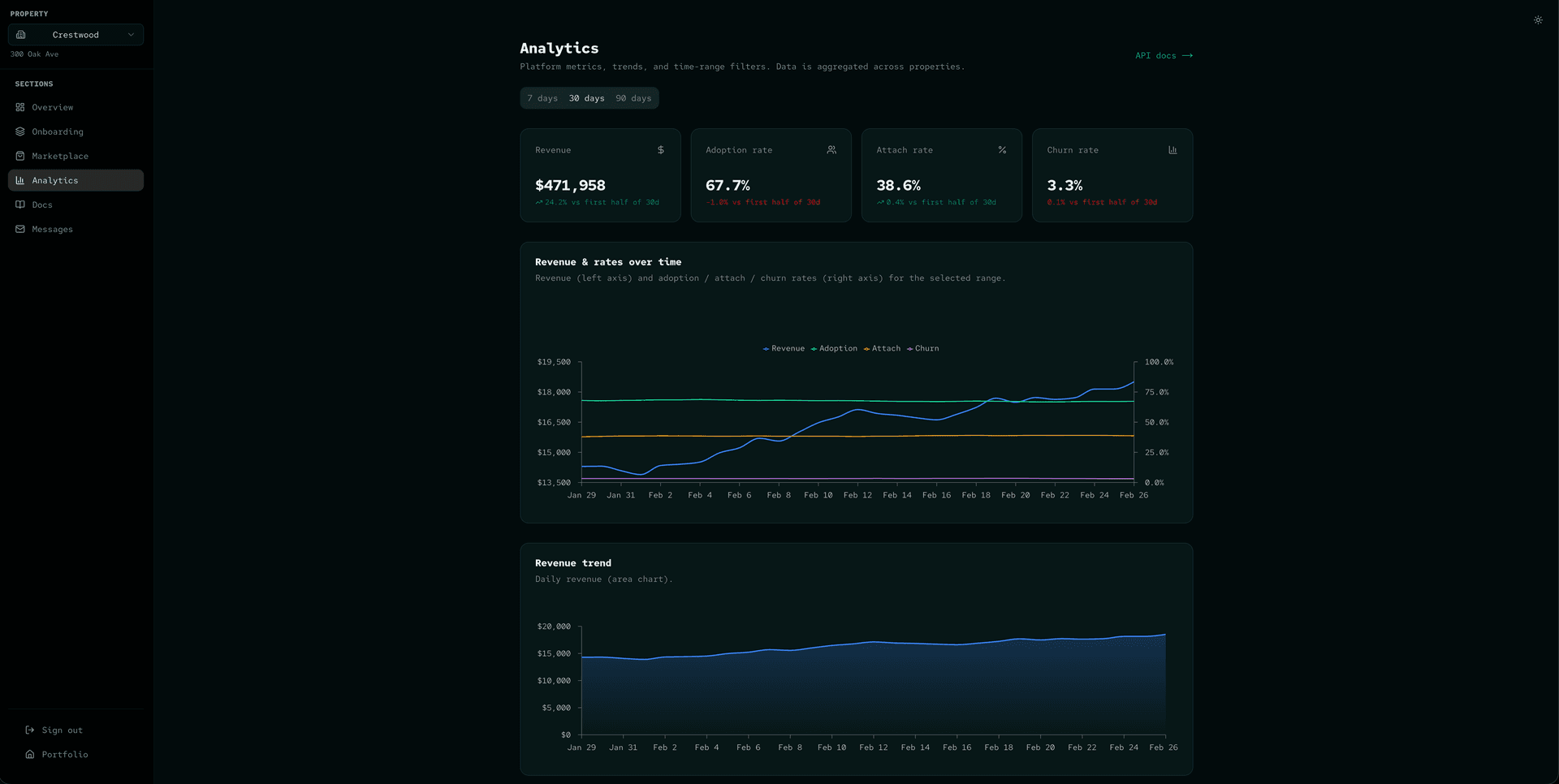Open the API docs link
1559x784 pixels.
(1164, 56)
